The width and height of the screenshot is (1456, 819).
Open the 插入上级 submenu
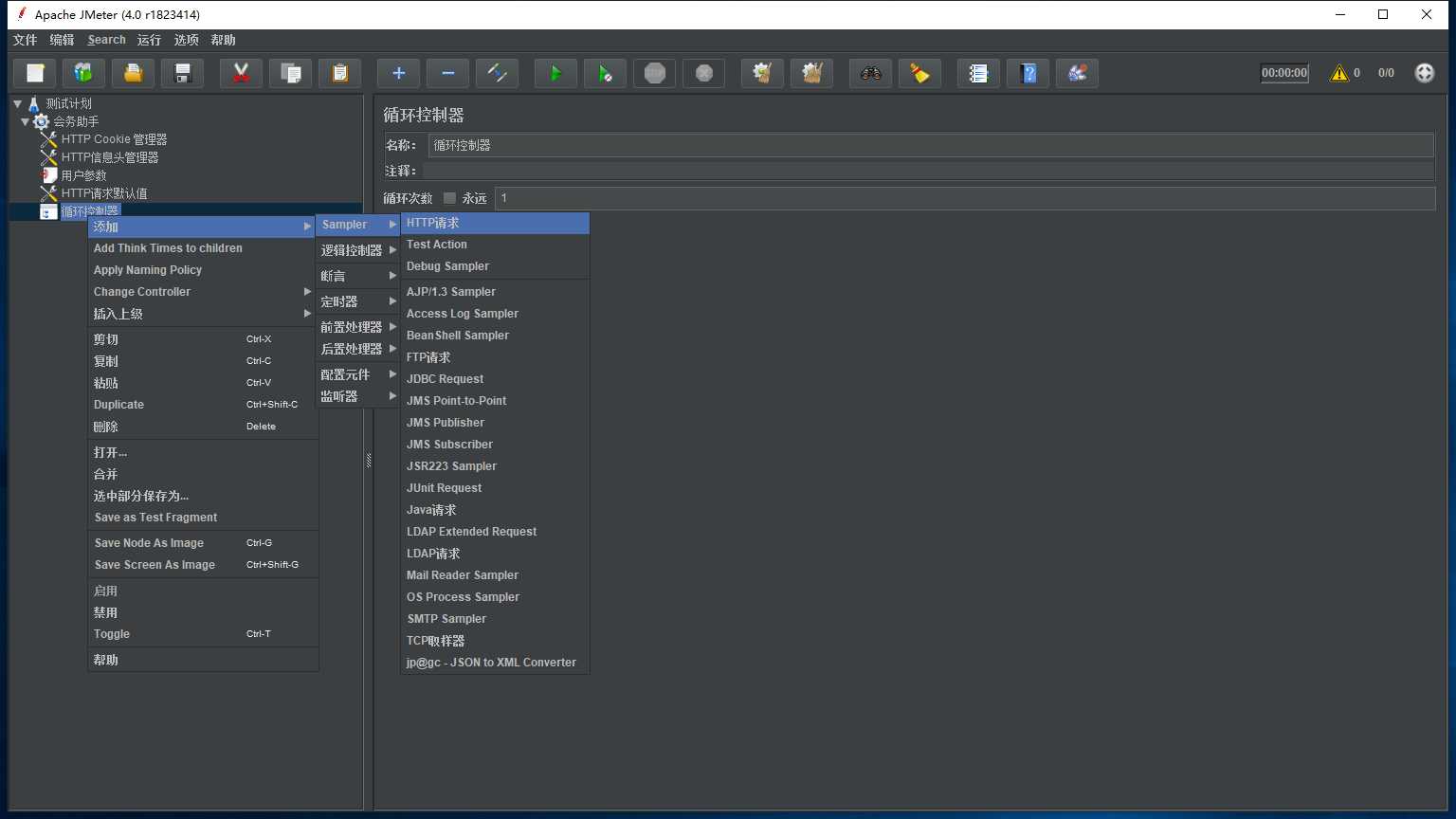[x=203, y=314]
